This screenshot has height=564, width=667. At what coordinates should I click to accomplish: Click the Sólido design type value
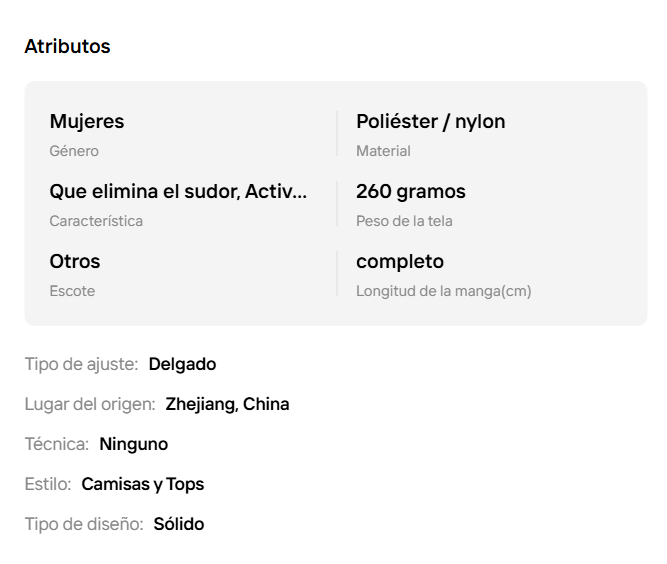179,524
